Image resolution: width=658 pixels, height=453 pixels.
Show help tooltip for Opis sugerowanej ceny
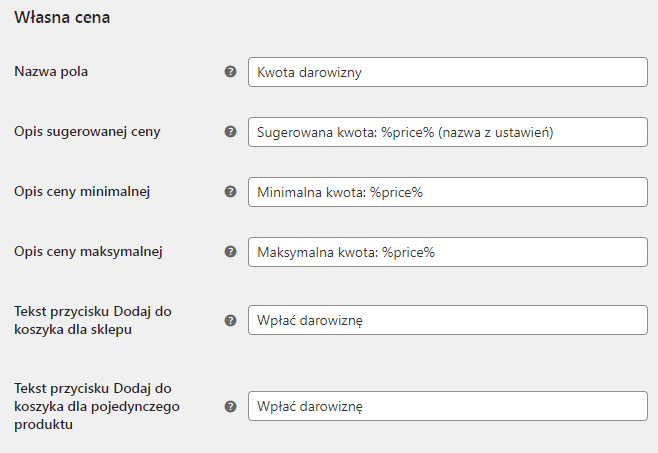[230, 132]
